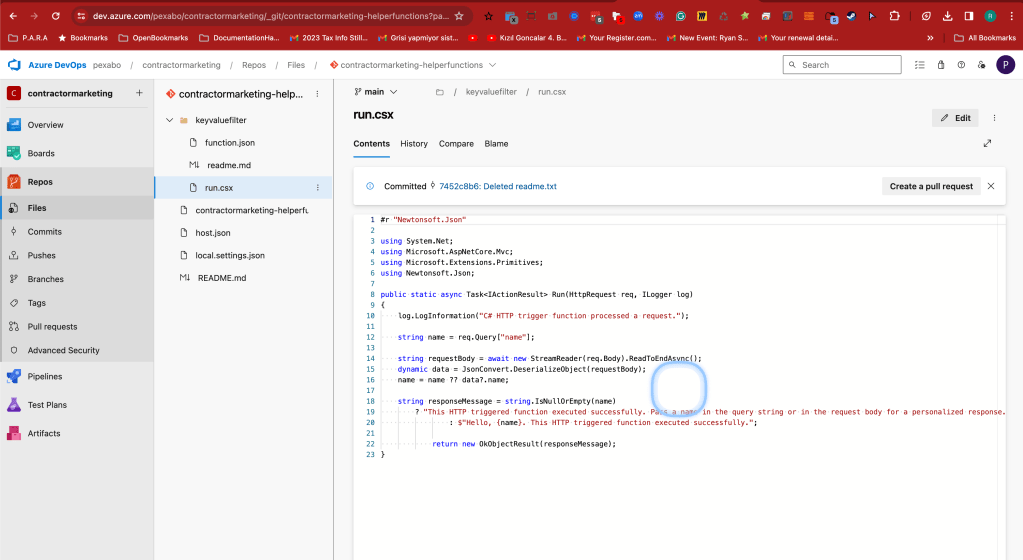Switch to Blame tab
The width and height of the screenshot is (1023, 560).
click(496, 144)
